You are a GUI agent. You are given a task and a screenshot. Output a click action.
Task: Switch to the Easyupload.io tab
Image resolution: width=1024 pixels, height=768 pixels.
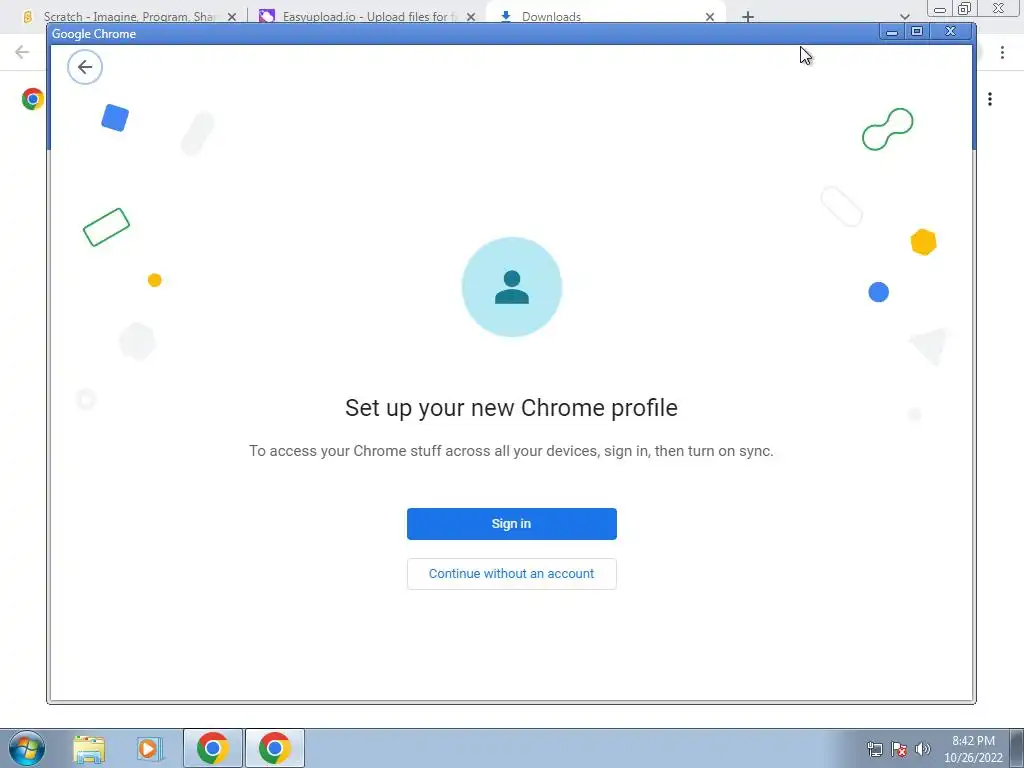[x=369, y=17]
